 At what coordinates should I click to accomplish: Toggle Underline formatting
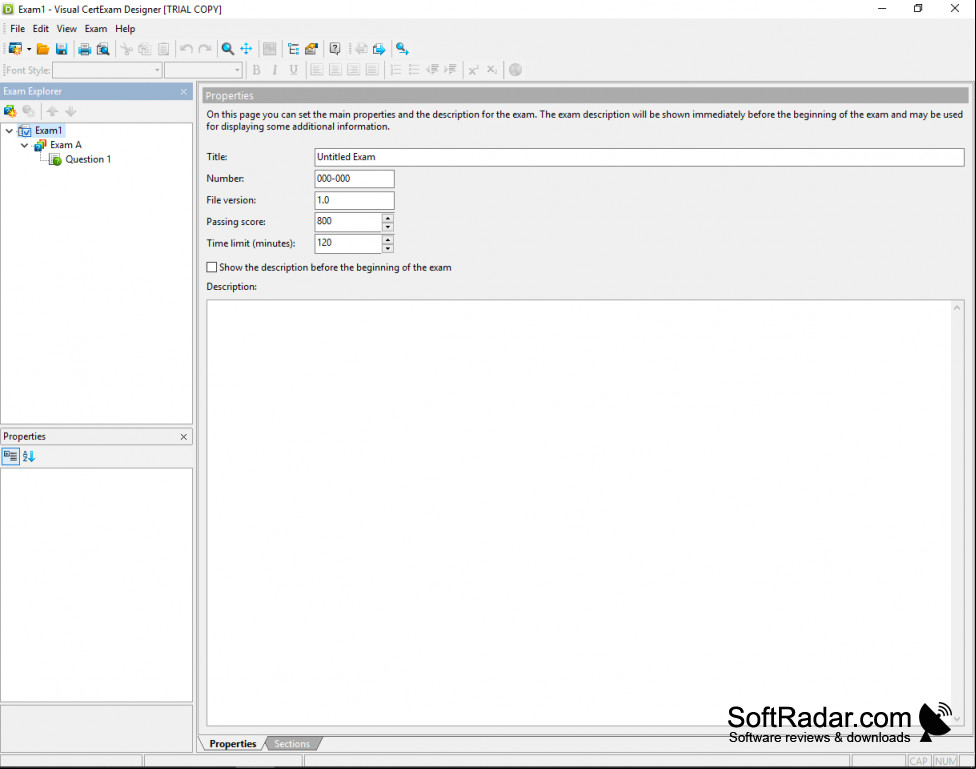[293, 70]
